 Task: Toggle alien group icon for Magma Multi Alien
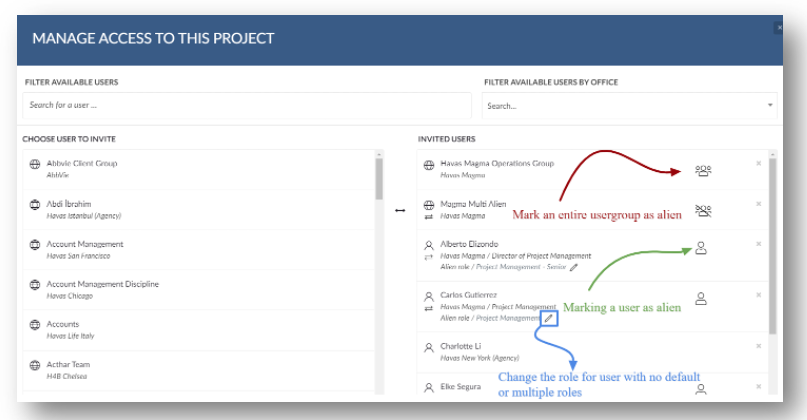coord(703,211)
